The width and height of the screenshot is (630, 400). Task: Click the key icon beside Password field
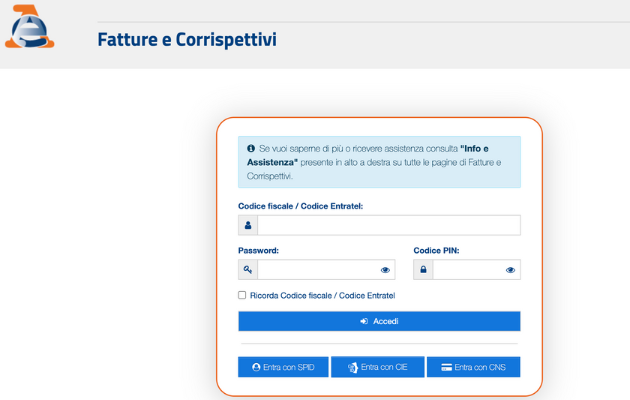[248, 270]
